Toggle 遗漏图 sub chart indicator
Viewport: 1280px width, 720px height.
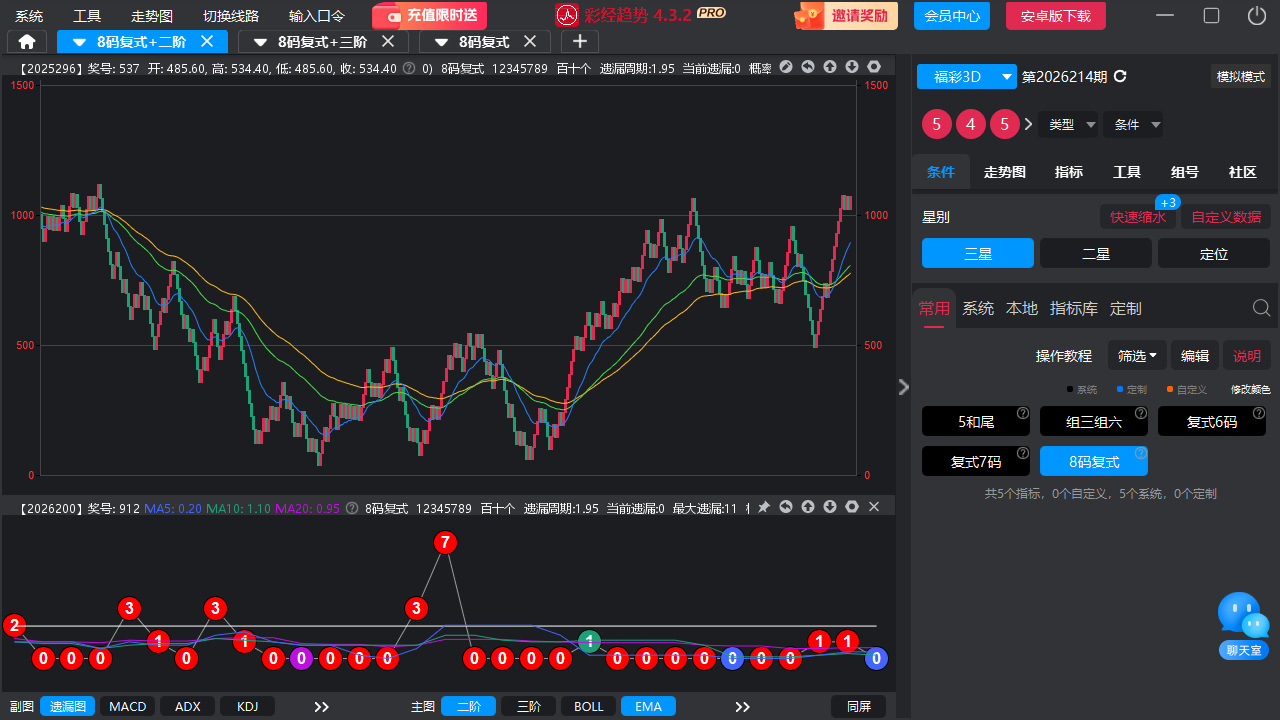(68, 707)
